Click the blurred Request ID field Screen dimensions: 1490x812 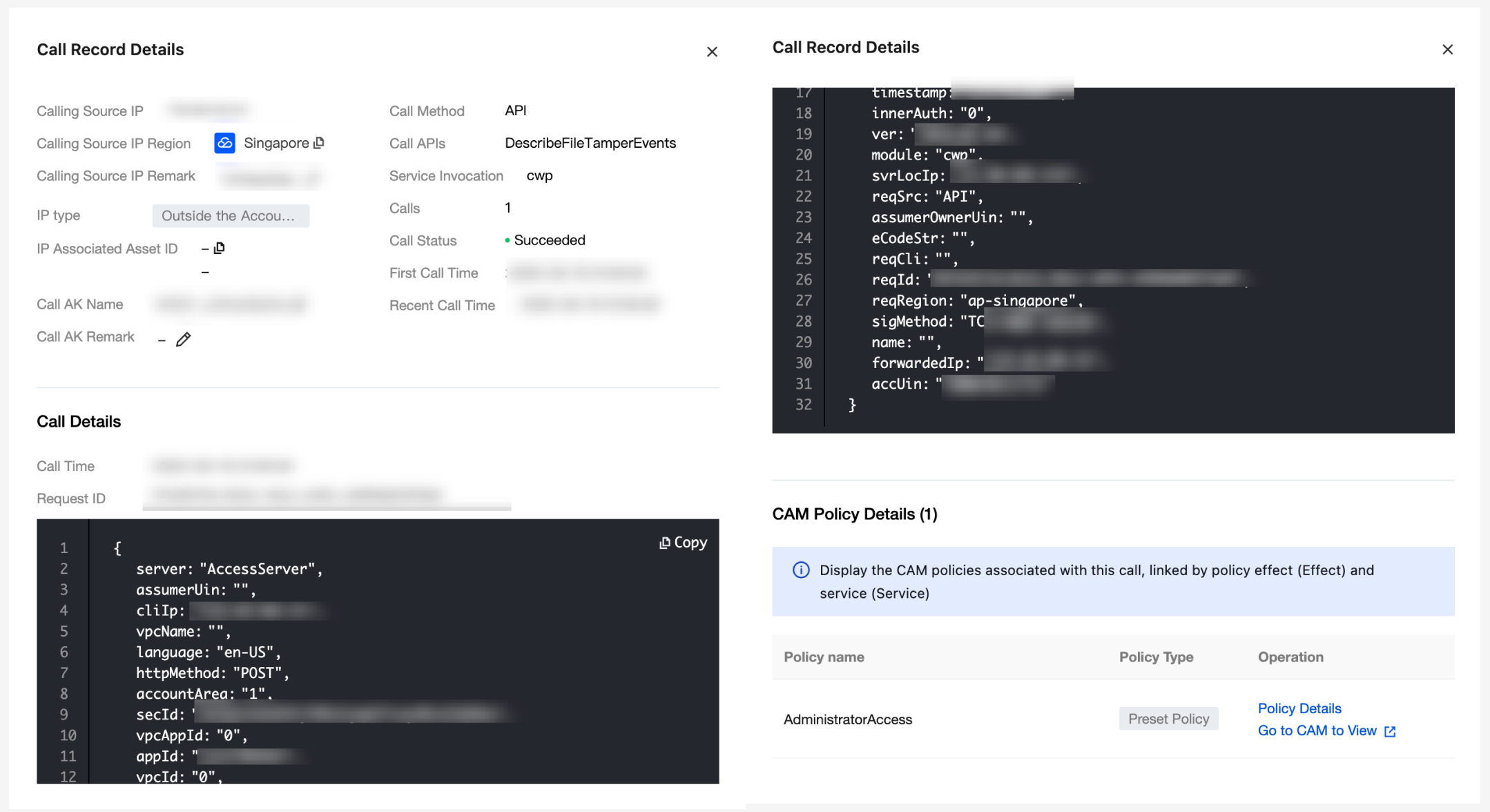click(297, 494)
